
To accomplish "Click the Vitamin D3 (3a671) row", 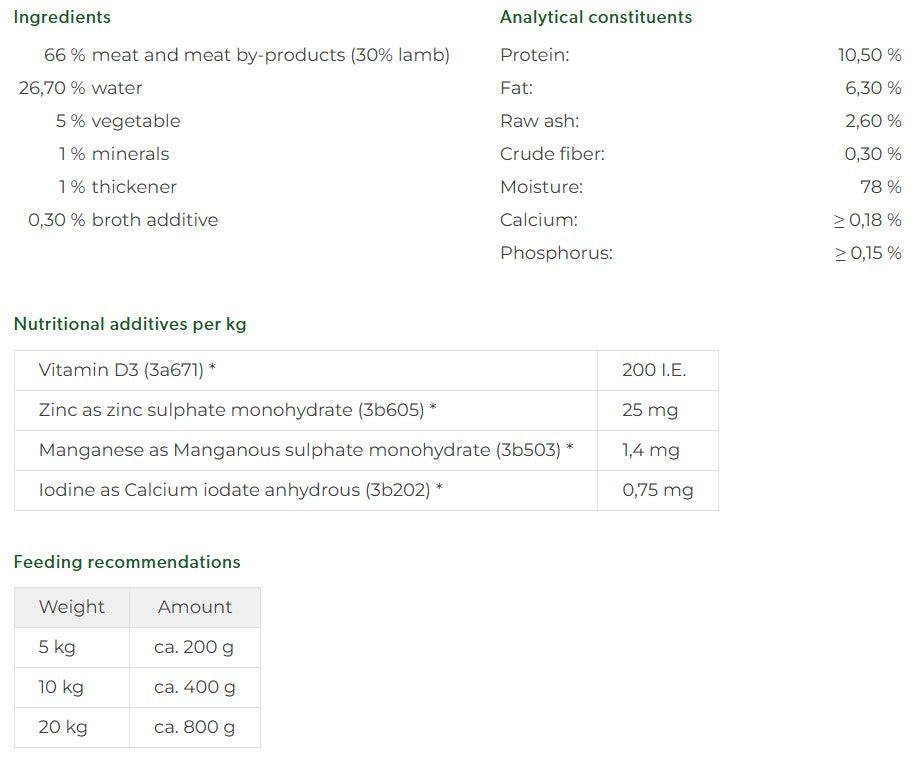I will pos(366,370).
